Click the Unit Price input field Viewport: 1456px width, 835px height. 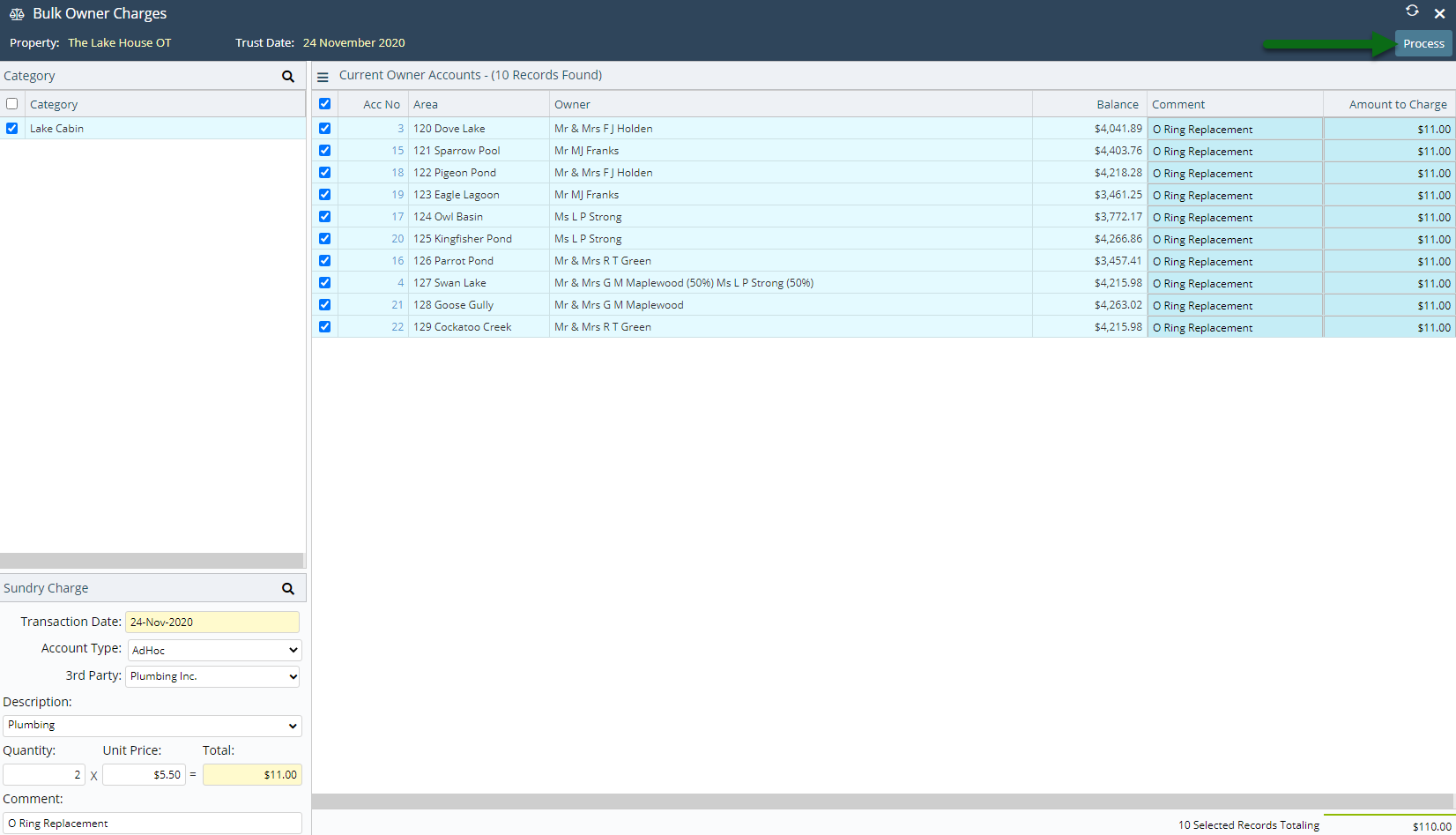(x=144, y=774)
